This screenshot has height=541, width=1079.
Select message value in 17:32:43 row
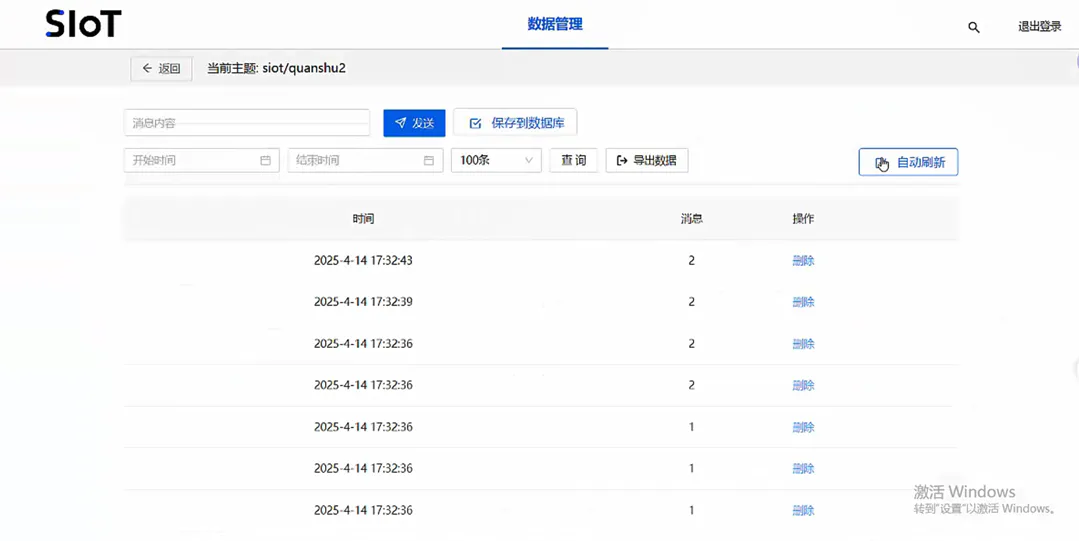(692, 261)
